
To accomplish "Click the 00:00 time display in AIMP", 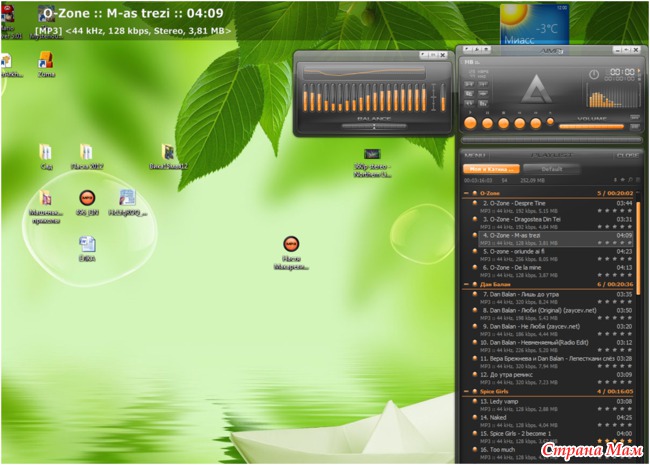I will [621, 72].
